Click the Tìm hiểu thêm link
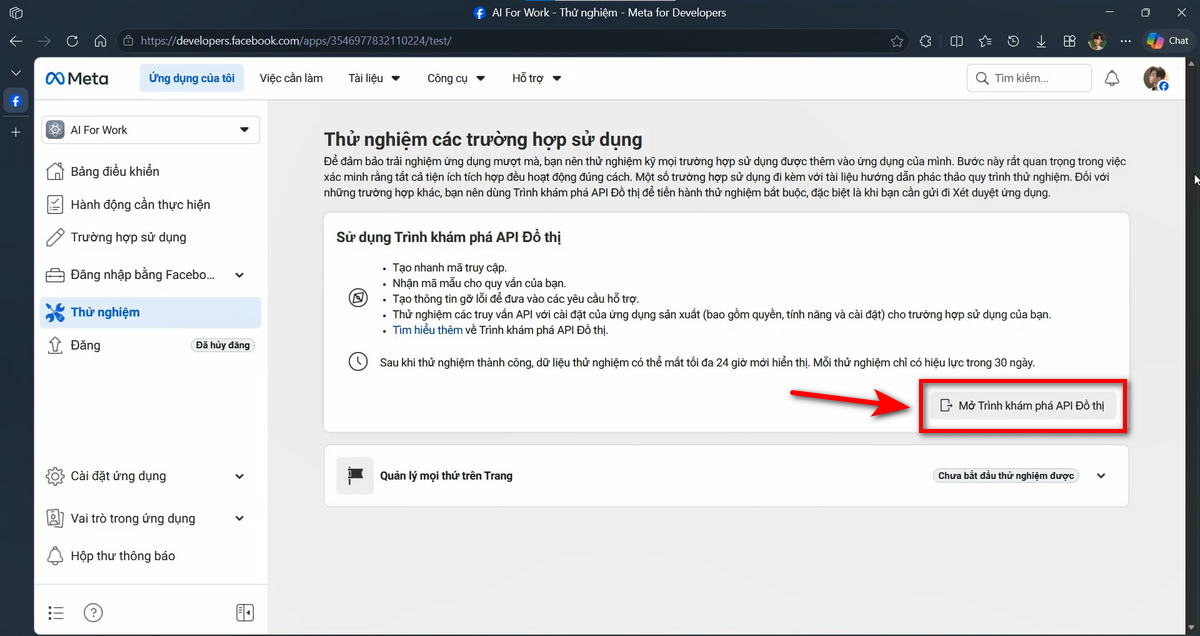 428,330
